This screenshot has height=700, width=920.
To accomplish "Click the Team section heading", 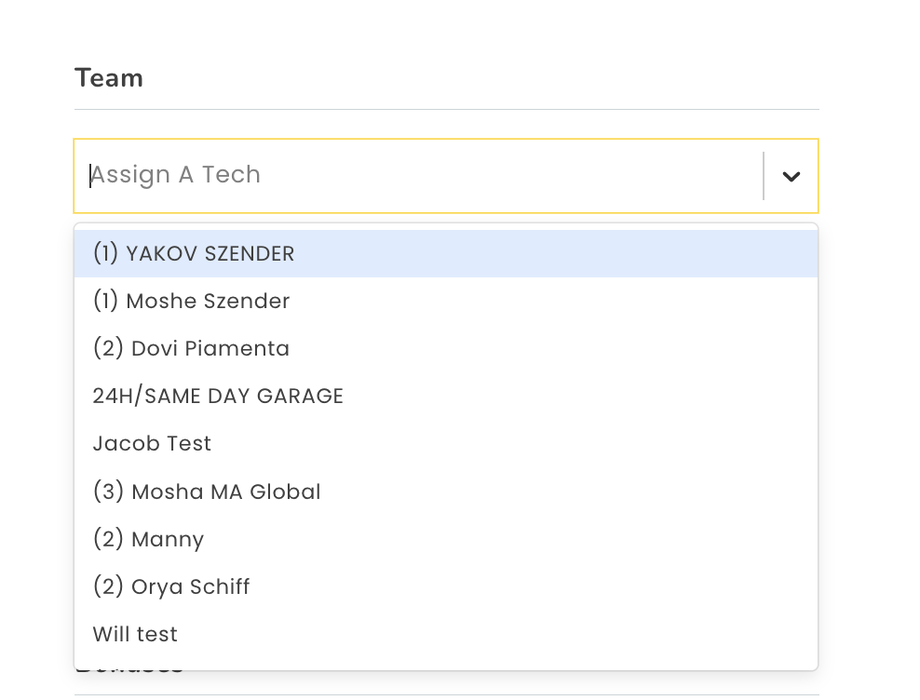I will [109, 78].
